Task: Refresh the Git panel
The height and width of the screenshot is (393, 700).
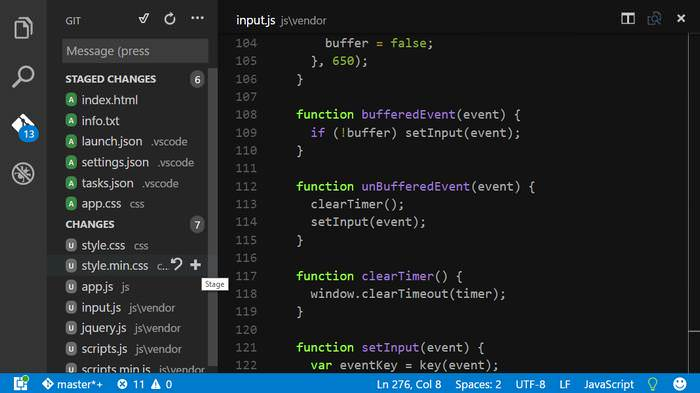Action: pyautogui.click(x=170, y=19)
